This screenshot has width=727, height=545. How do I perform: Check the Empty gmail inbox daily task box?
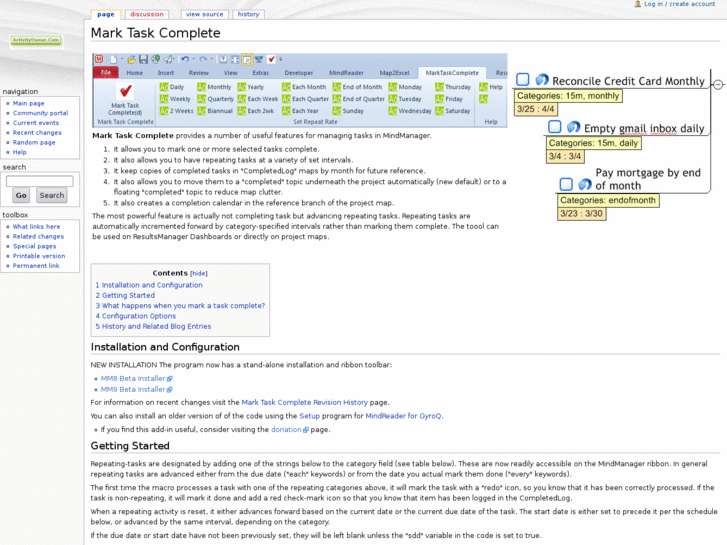click(555, 127)
